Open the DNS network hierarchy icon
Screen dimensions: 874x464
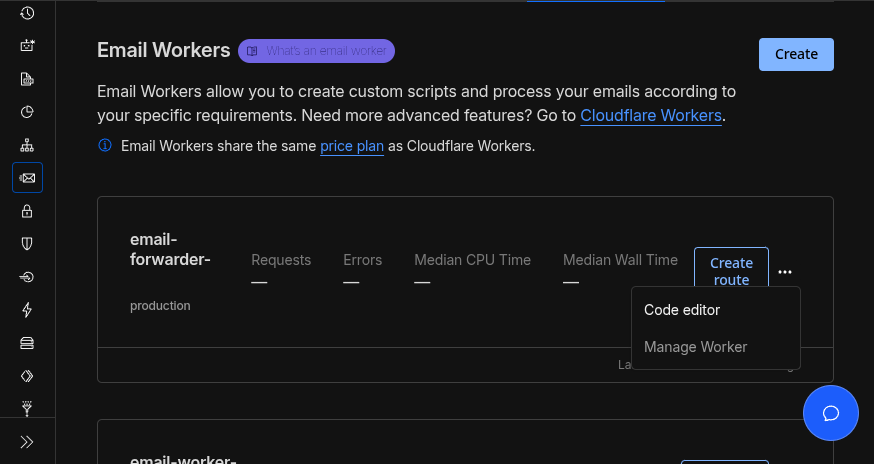tap(27, 145)
